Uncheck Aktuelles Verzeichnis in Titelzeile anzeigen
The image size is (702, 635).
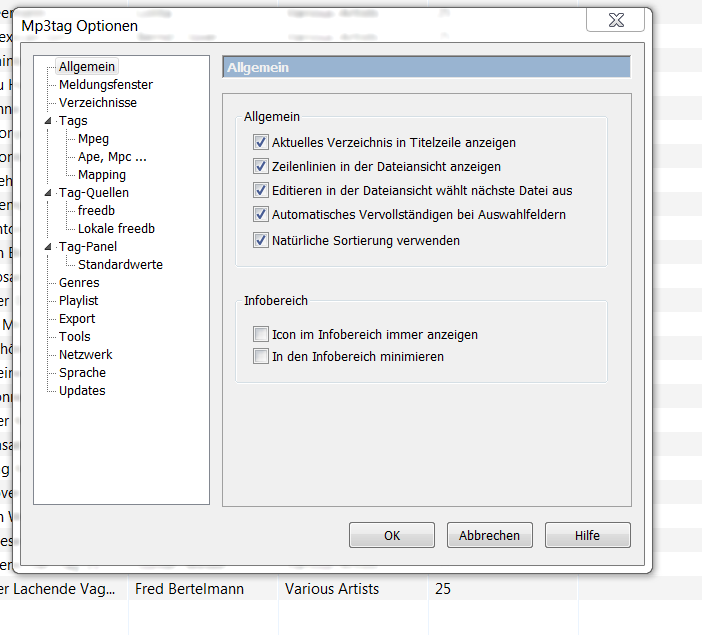click(261, 142)
